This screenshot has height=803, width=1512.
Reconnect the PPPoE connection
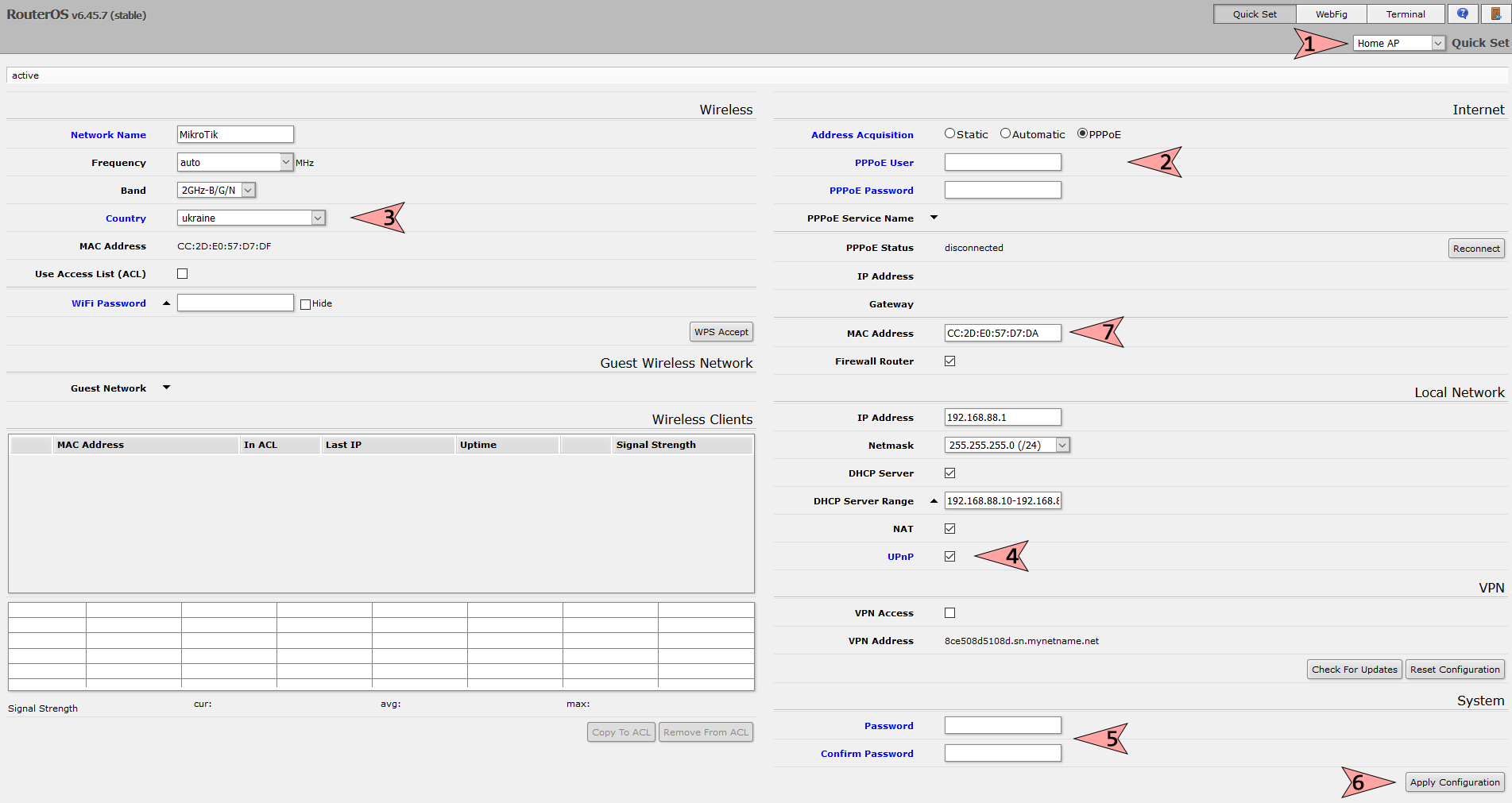[x=1475, y=248]
